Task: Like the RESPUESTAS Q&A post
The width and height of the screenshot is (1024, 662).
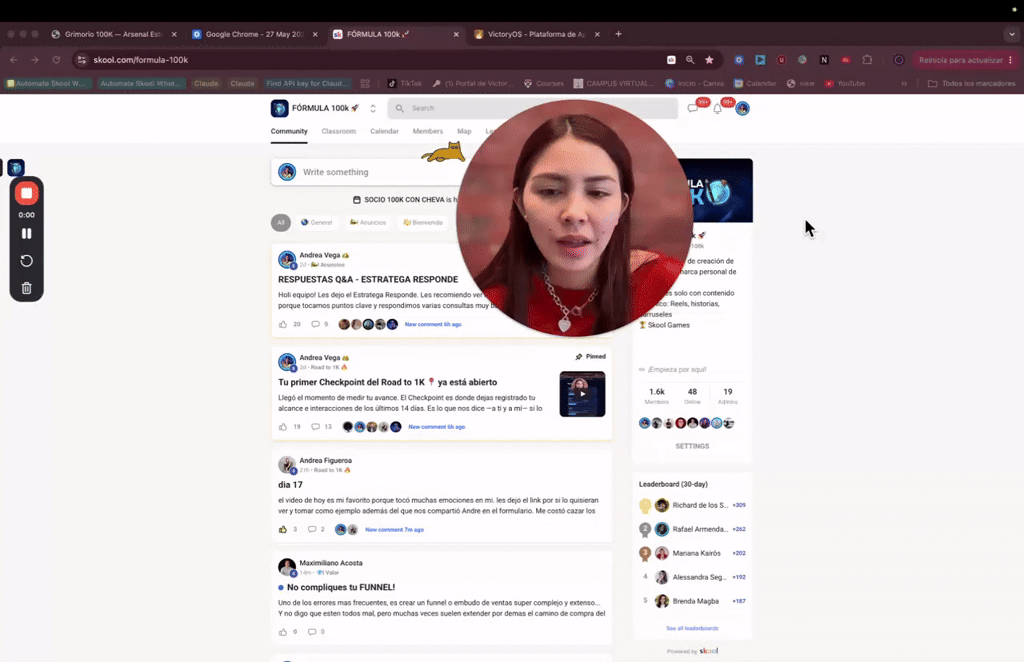Action: (283, 324)
